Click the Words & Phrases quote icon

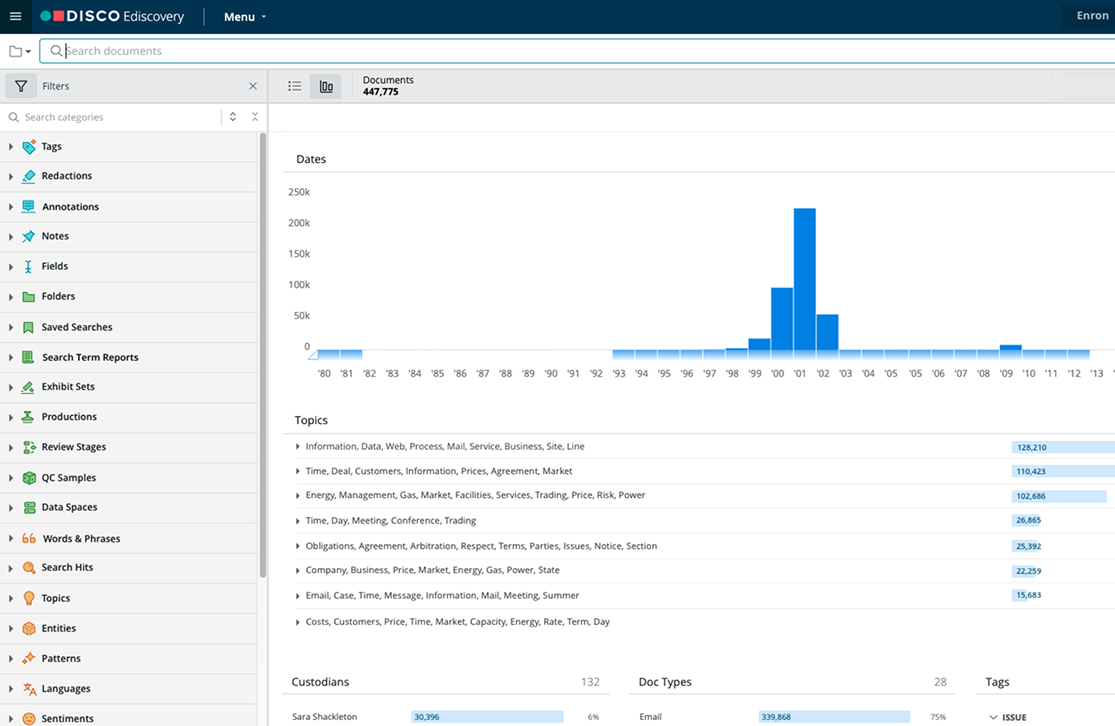[x=28, y=538]
